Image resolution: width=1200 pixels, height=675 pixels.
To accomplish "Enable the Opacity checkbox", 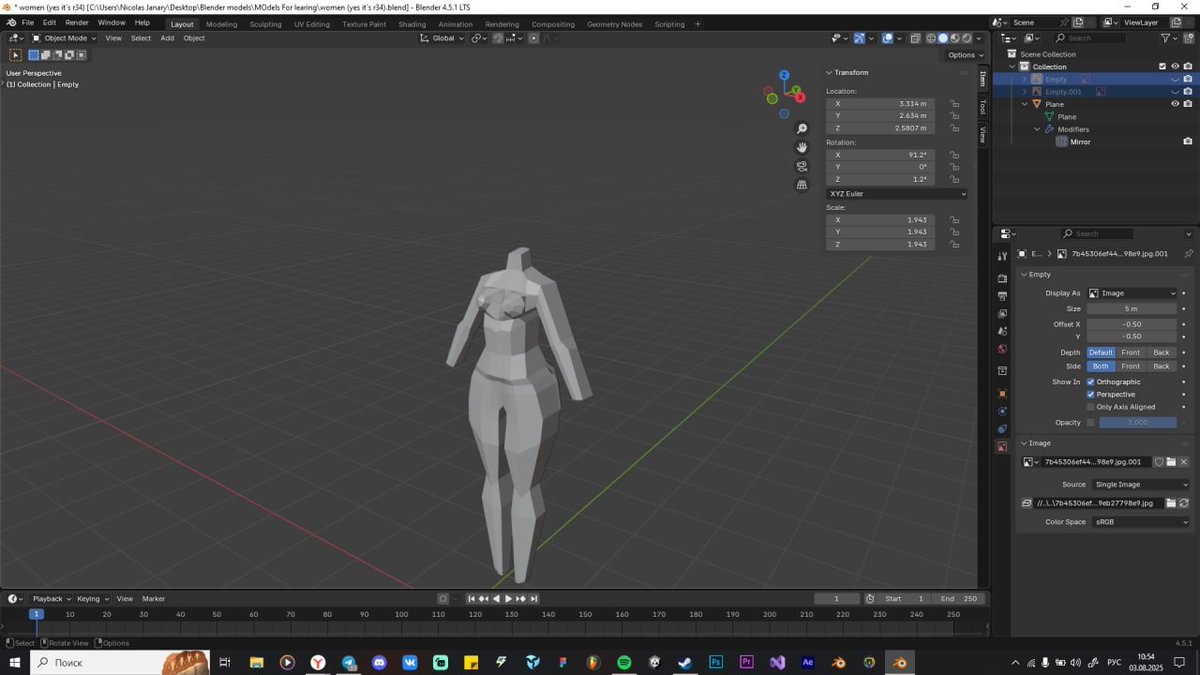I will tap(1091, 422).
